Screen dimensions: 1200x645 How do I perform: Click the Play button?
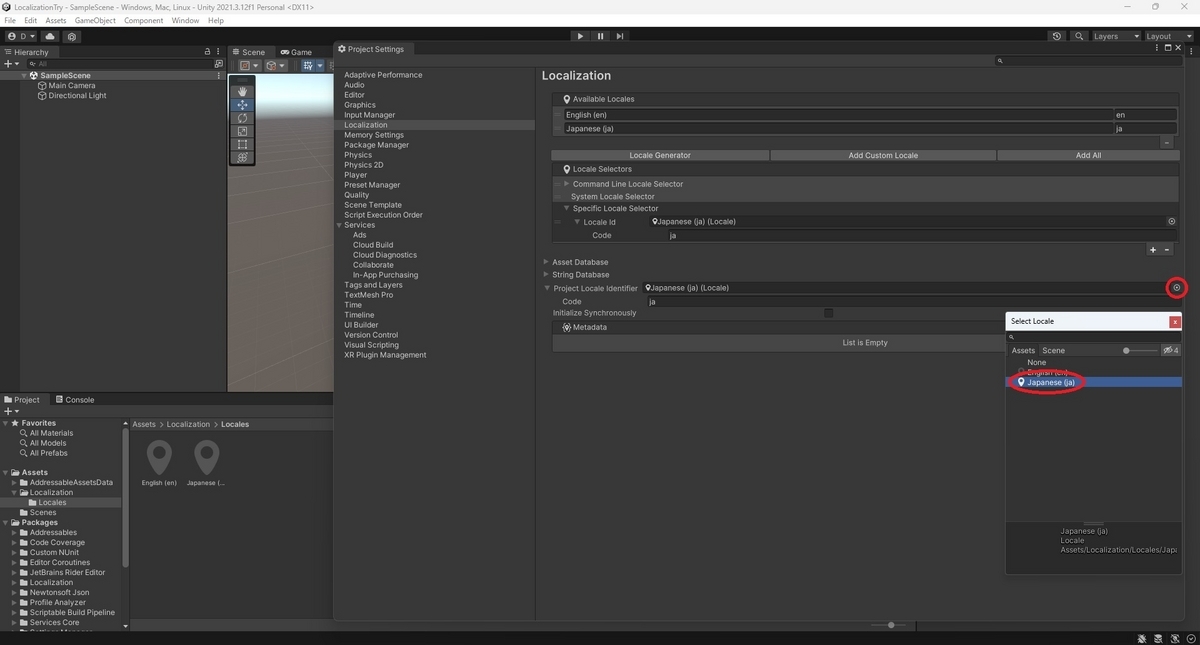[x=580, y=36]
